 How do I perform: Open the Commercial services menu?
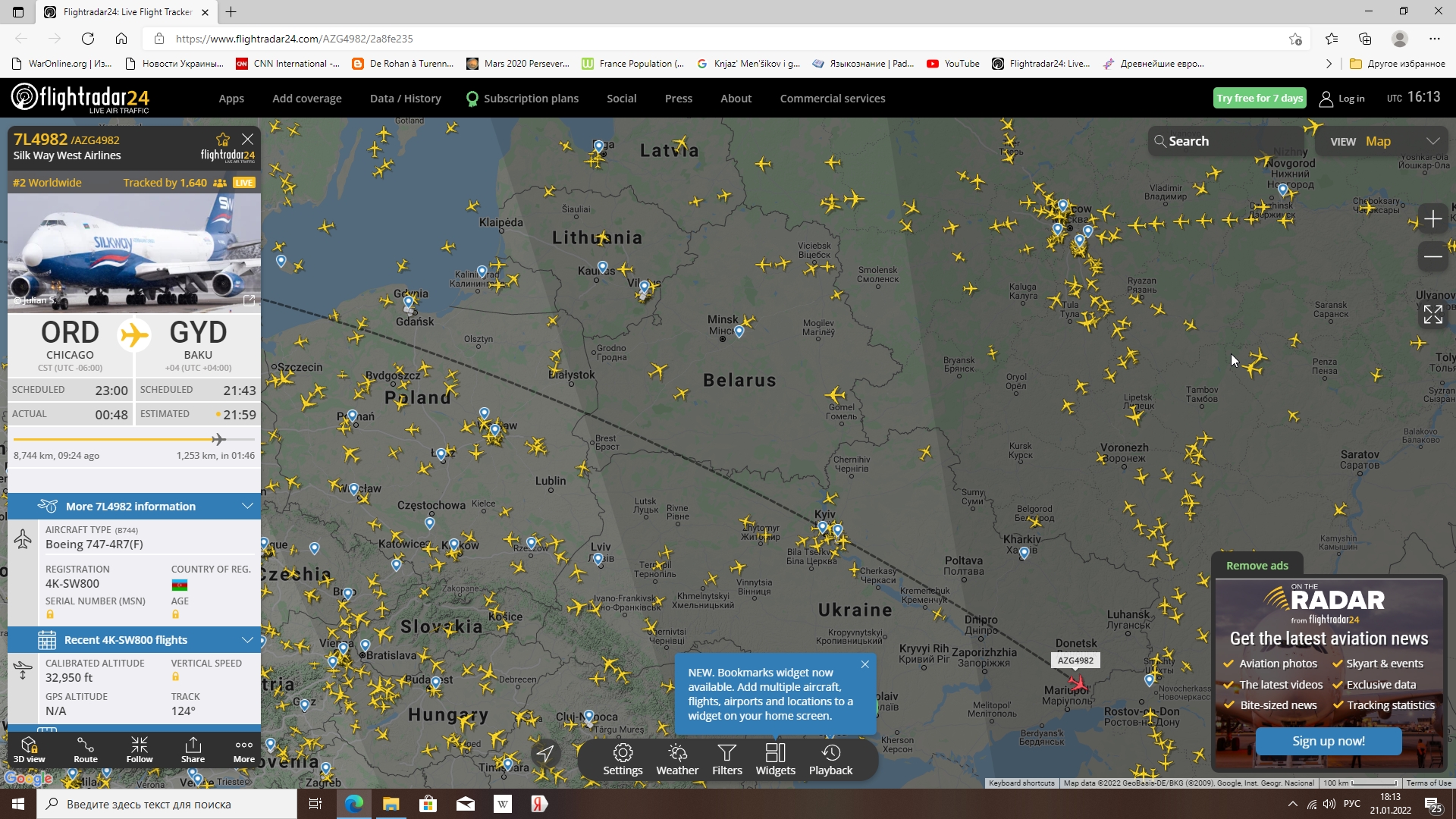pos(832,99)
